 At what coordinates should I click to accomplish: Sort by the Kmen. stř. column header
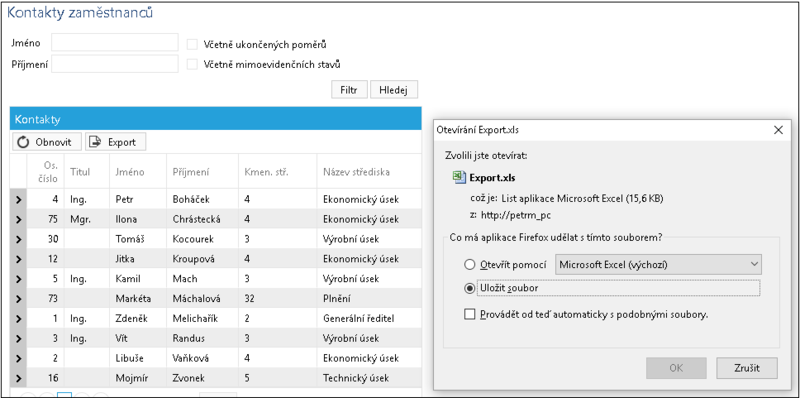(x=277, y=172)
